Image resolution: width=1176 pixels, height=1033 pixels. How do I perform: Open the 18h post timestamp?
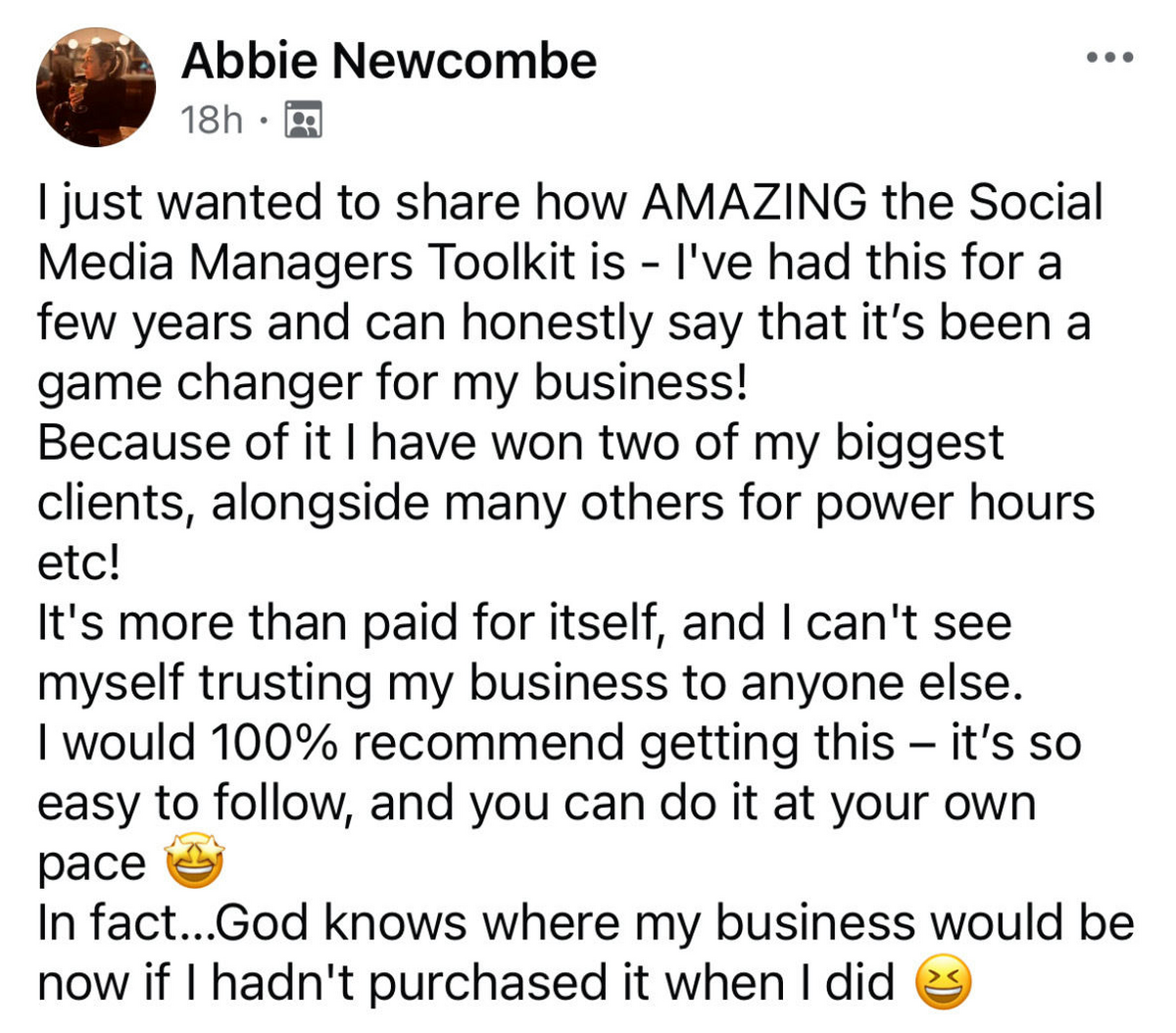[212, 120]
